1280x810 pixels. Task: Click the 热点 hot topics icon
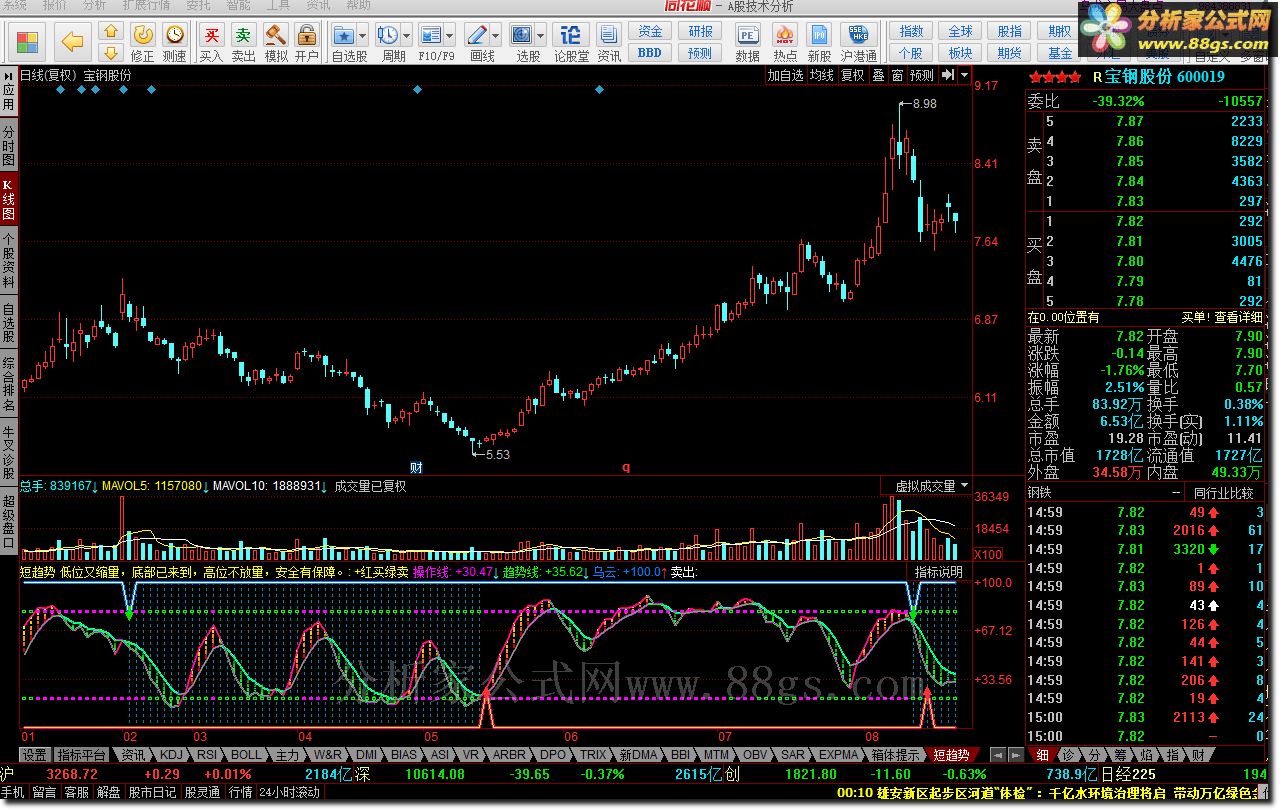pos(786,42)
